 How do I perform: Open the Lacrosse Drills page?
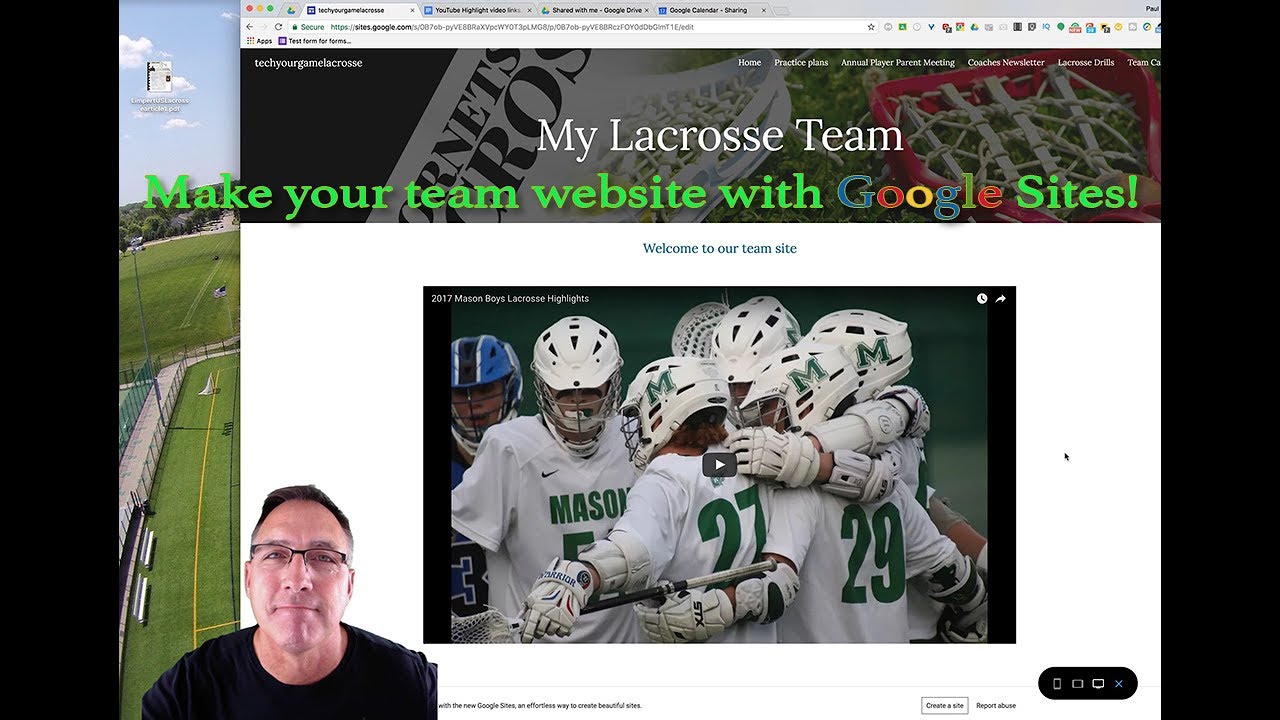pyautogui.click(x=1086, y=62)
